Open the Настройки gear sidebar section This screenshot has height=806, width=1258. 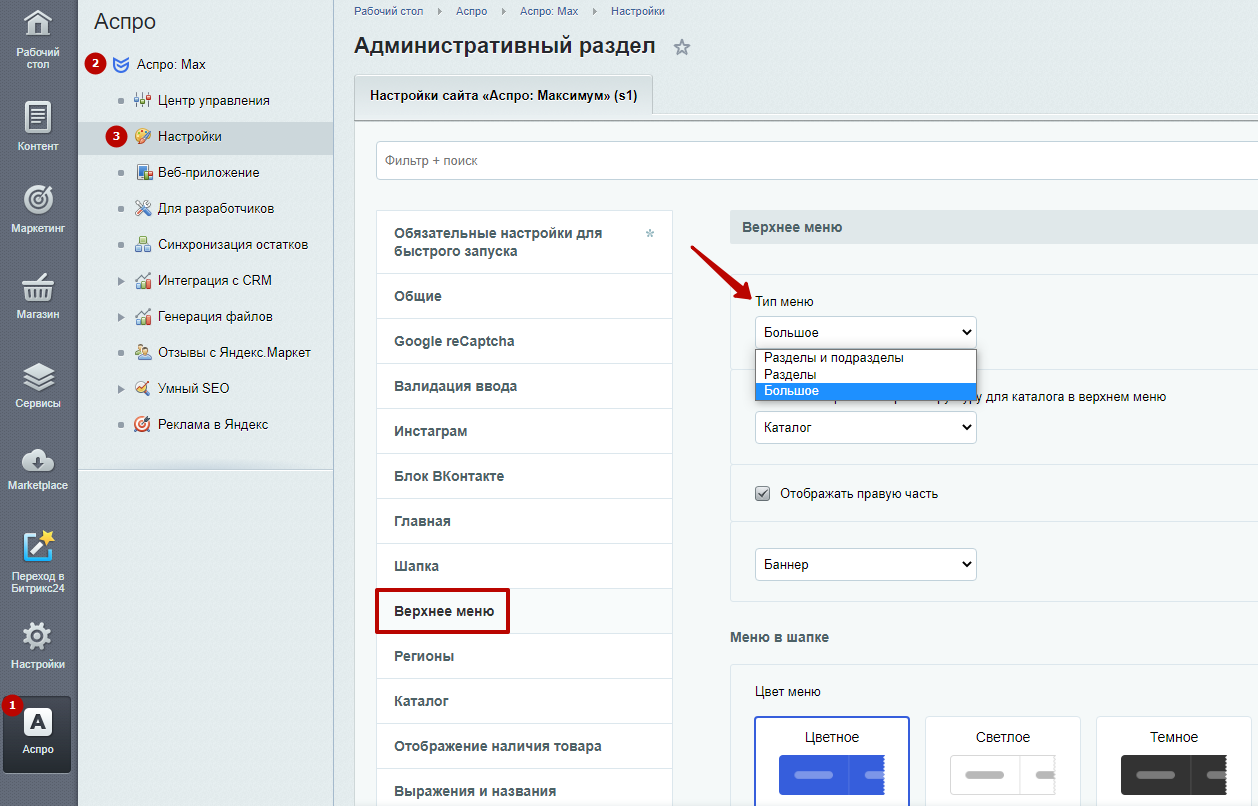(38, 646)
